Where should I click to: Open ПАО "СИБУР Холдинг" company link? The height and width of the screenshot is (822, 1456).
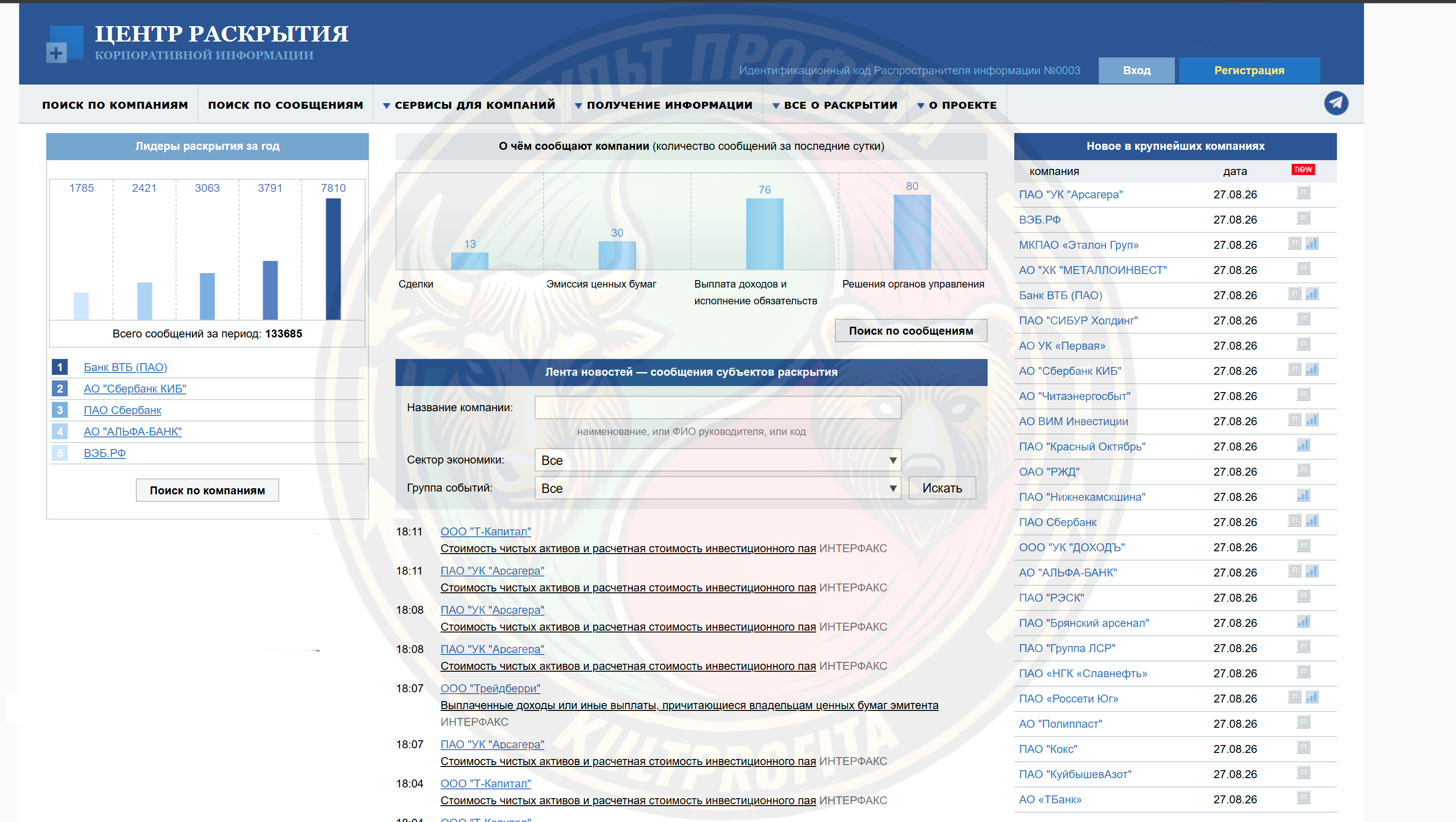(1078, 320)
